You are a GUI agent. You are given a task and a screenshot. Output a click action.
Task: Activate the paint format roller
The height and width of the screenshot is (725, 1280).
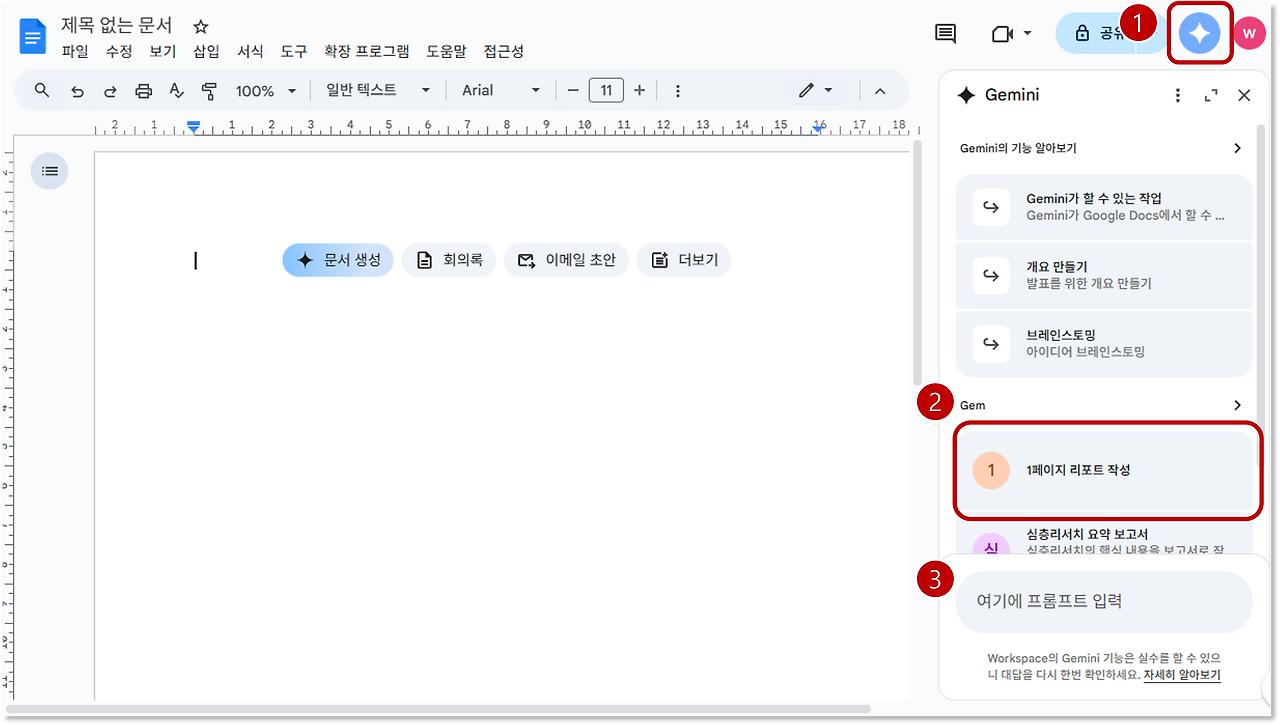pos(209,91)
